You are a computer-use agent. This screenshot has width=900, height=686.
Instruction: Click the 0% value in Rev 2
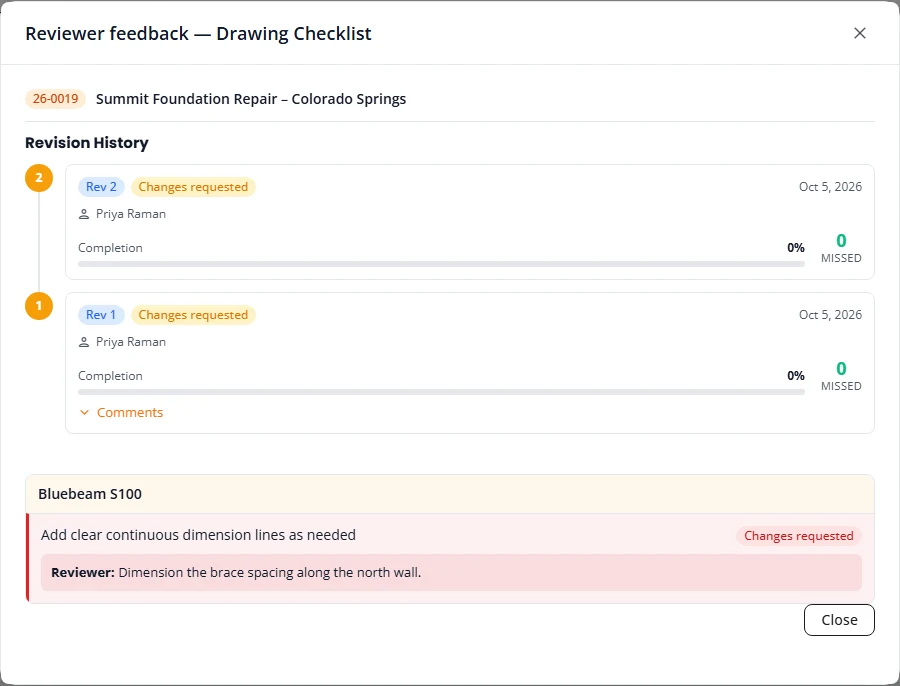[796, 247]
